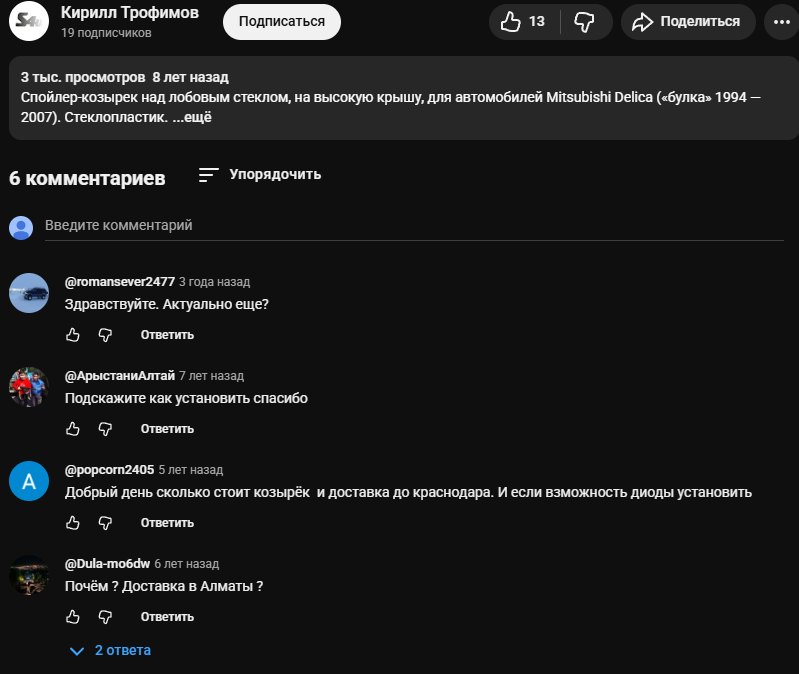Click the Подписаться subscribe button
The height and width of the screenshot is (674, 799).
click(x=281, y=21)
